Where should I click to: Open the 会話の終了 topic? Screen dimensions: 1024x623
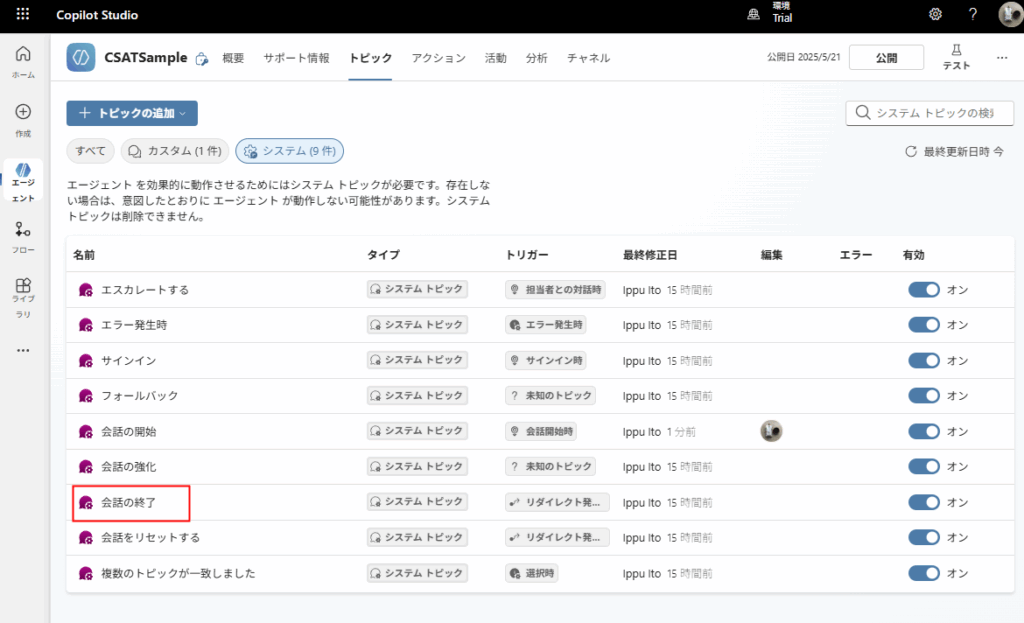pyautogui.click(x=129, y=503)
